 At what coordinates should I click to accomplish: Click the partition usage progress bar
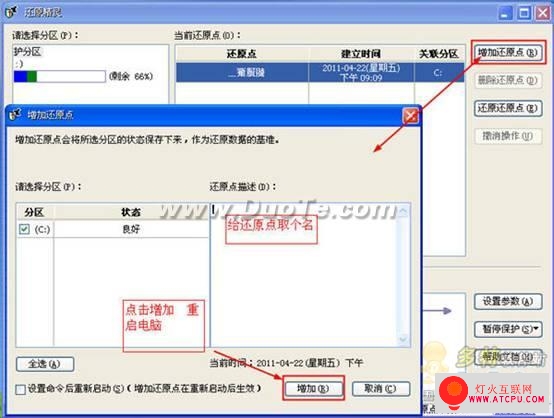coord(59,76)
